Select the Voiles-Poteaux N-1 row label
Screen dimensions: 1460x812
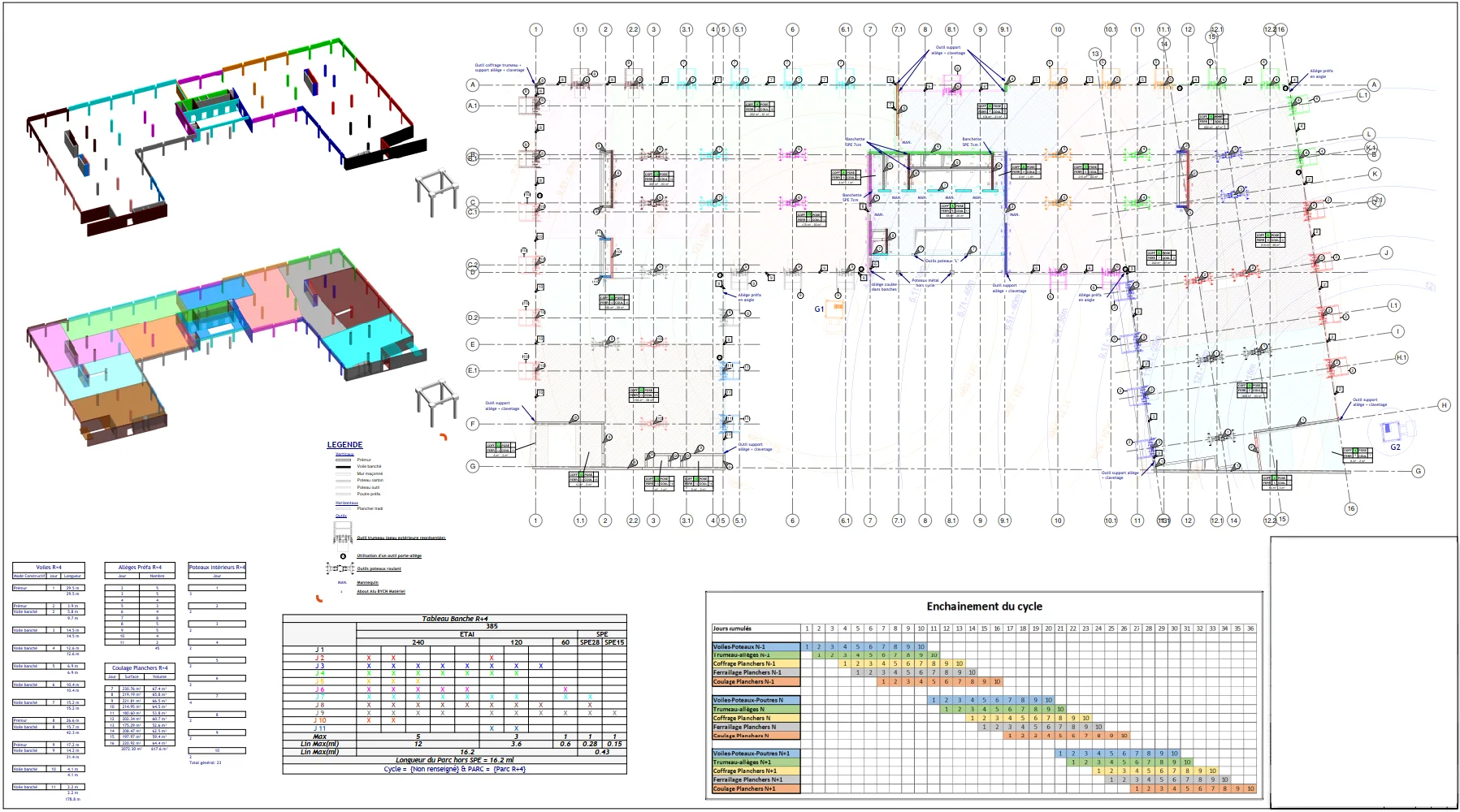click(756, 647)
